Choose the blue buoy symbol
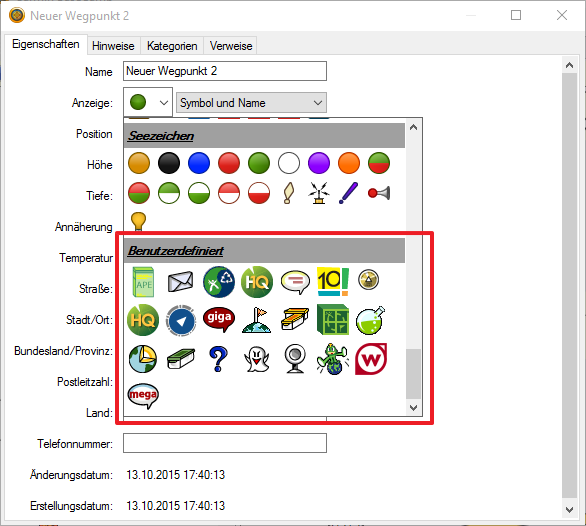Viewport: 586px width, 526px height. [199, 163]
